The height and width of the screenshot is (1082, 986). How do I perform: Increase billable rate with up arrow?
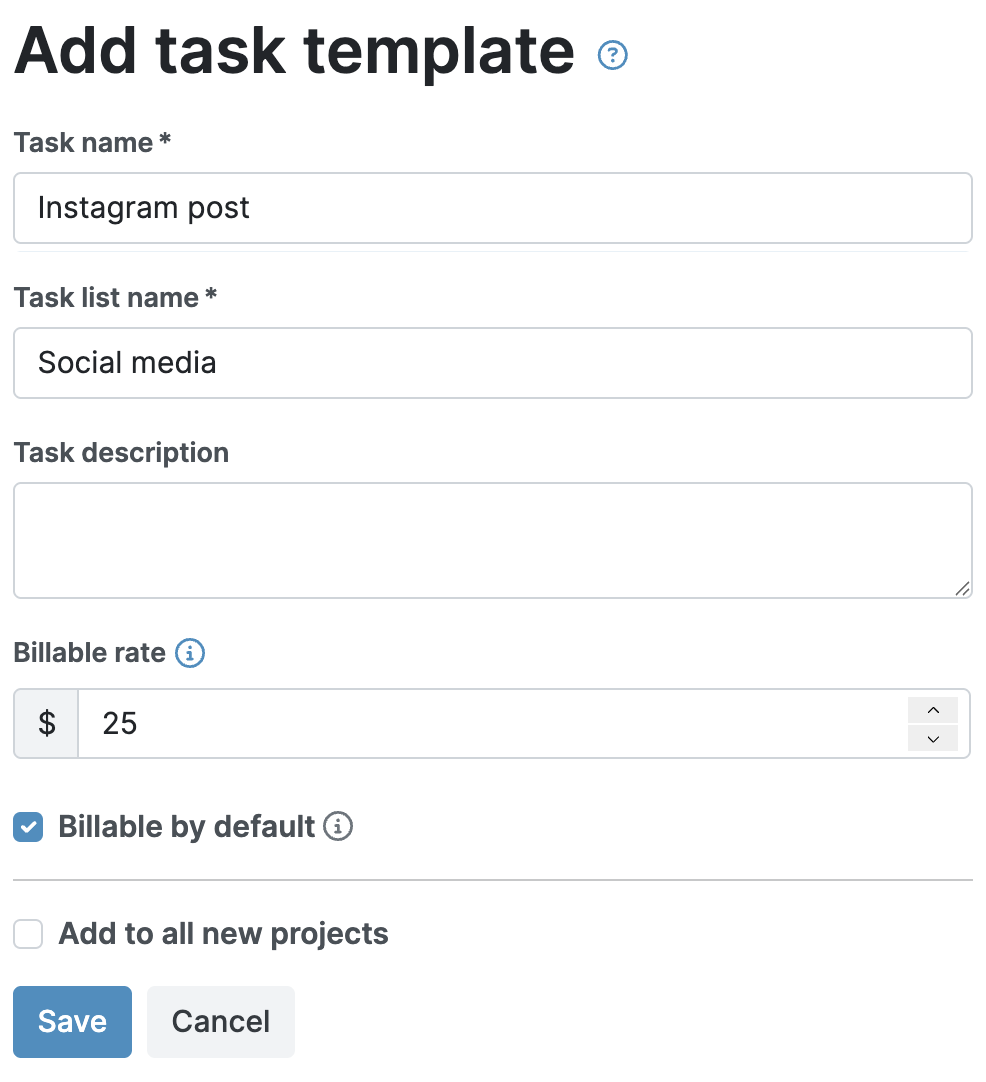point(933,710)
